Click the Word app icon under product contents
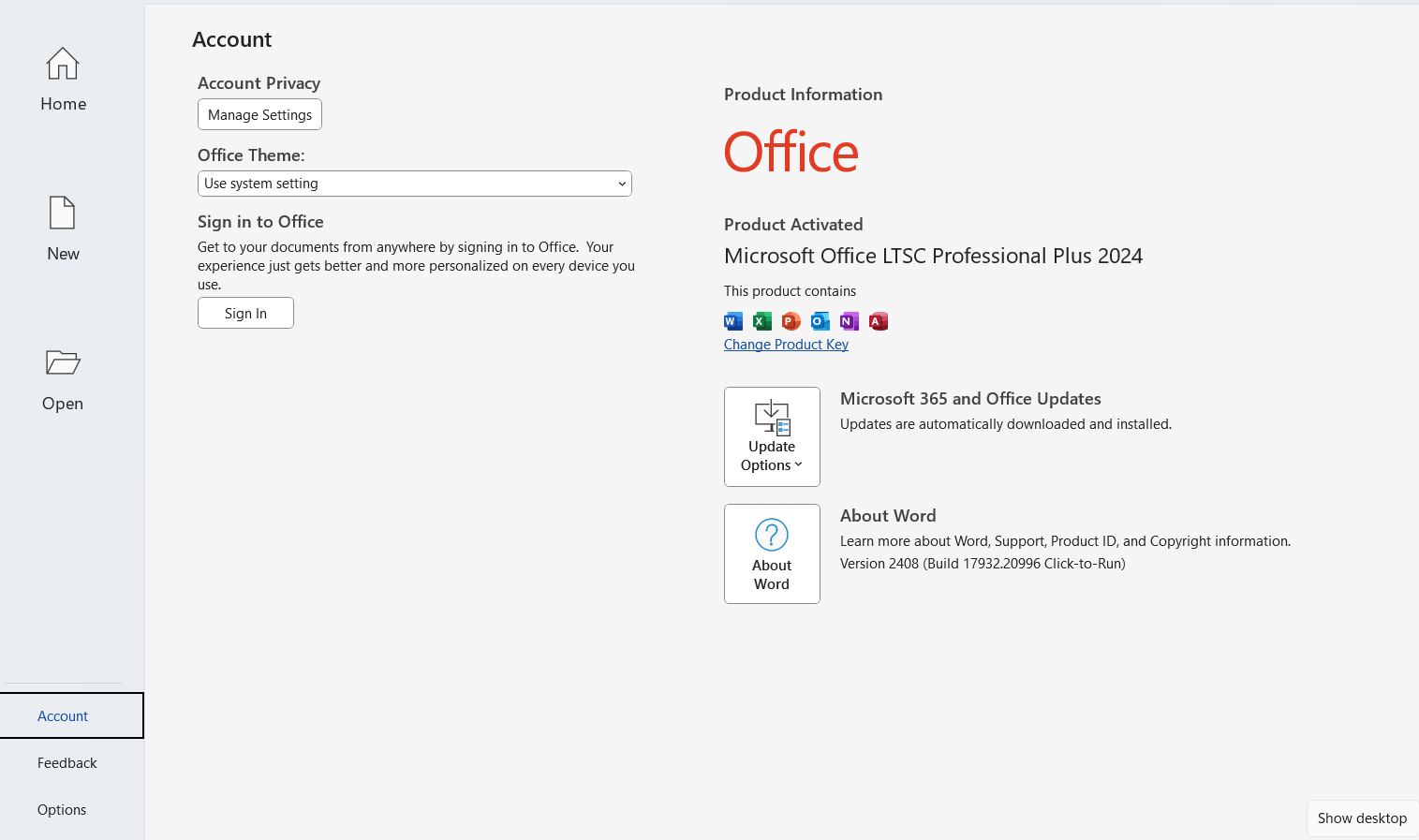The image size is (1419, 840). click(x=733, y=321)
